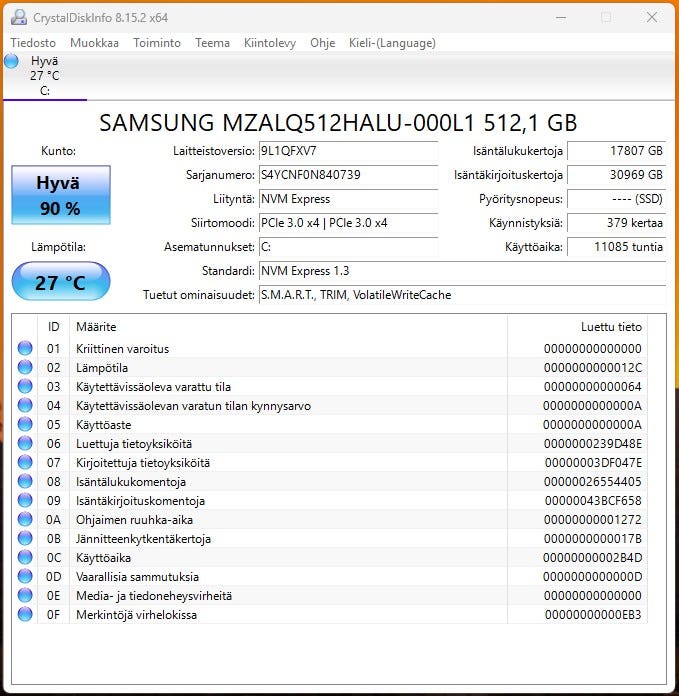The height and width of the screenshot is (696, 679).
Task: Click status orb for ID 02 Lämpötila row
Action: pos(25,367)
